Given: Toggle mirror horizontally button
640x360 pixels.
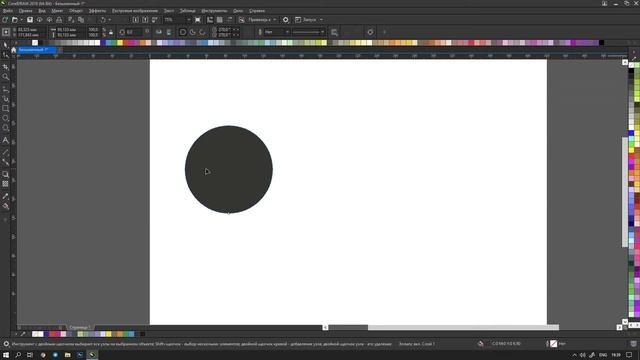Looking at the screenshot, I should point(159,32).
